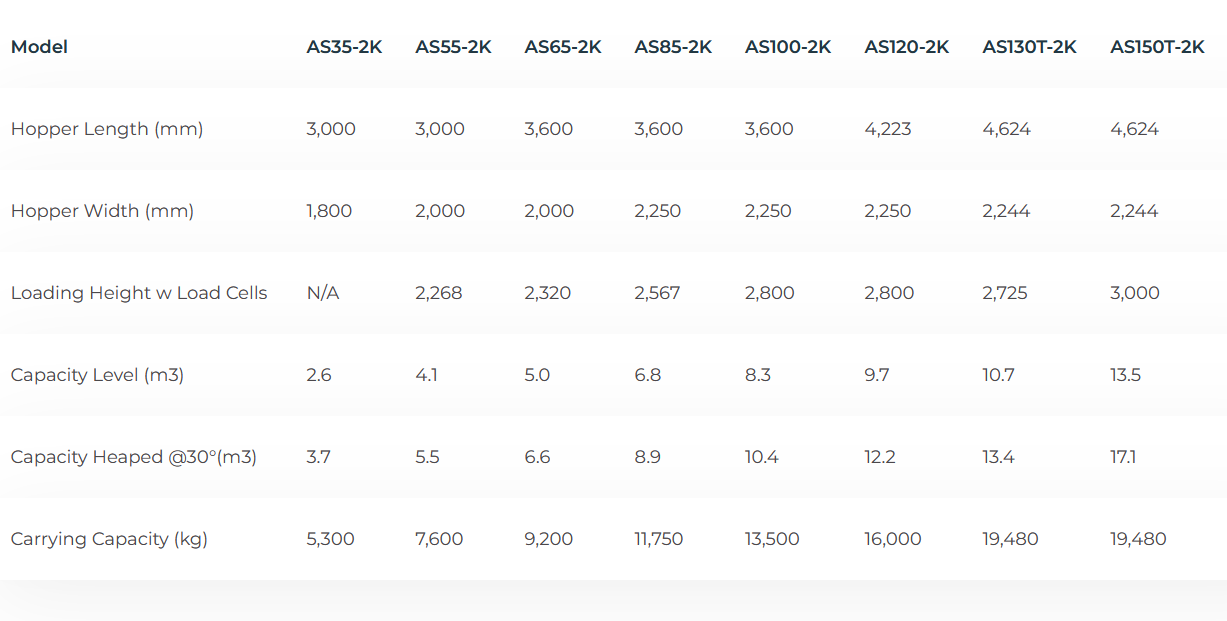
Task: Click the N/A loading height cell
Action: 323,293
